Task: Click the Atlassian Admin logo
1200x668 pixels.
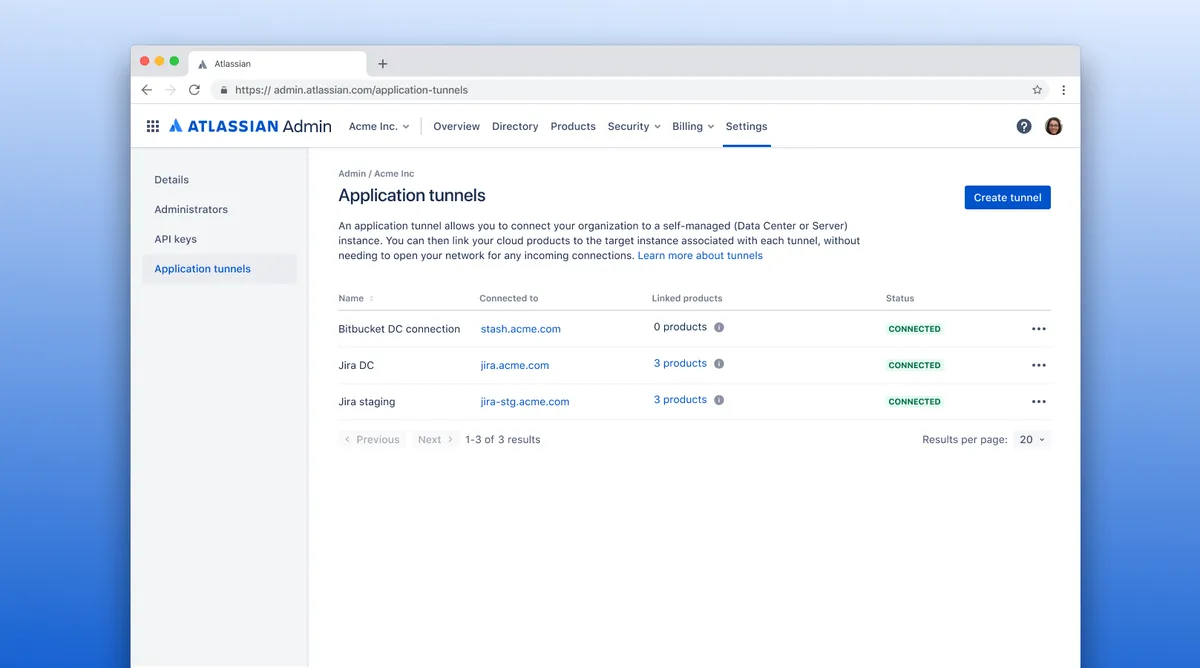Action: pyautogui.click(x=250, y=126)
